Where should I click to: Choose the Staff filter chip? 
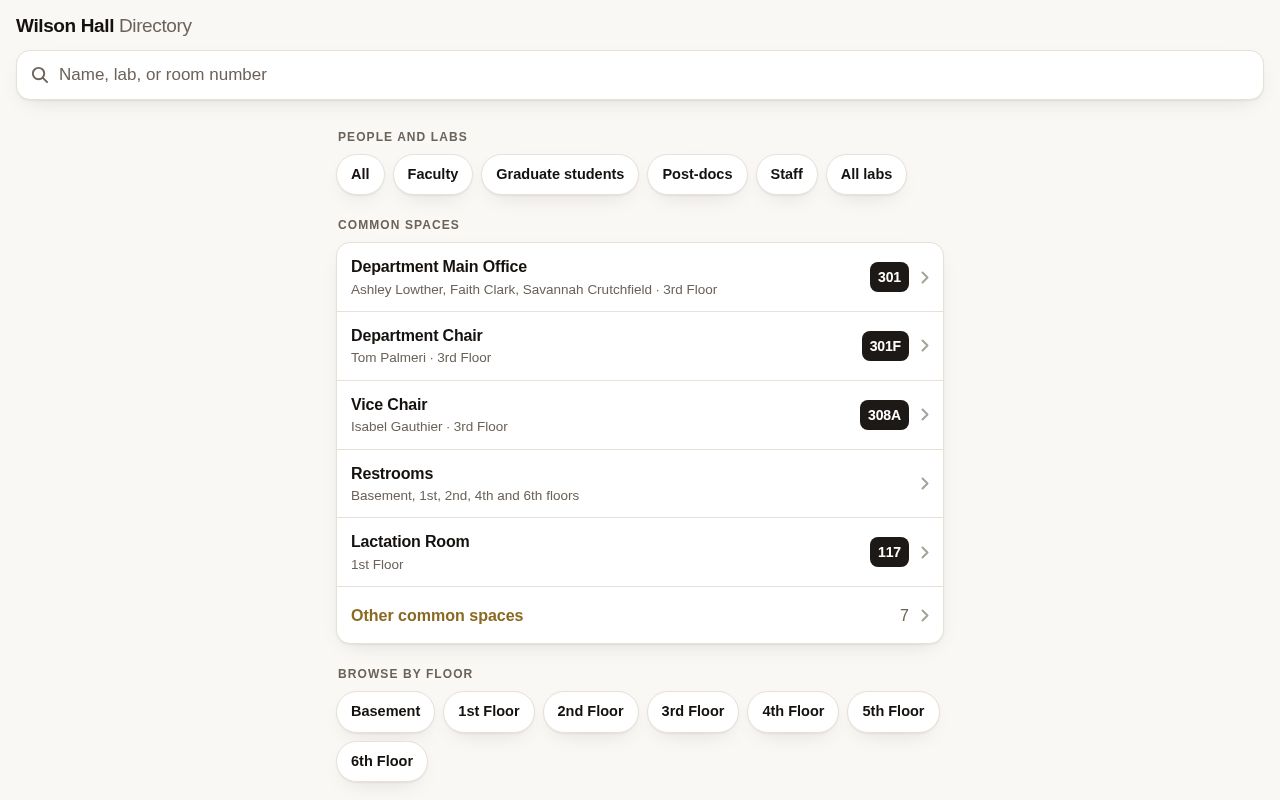tap(787, 174)
